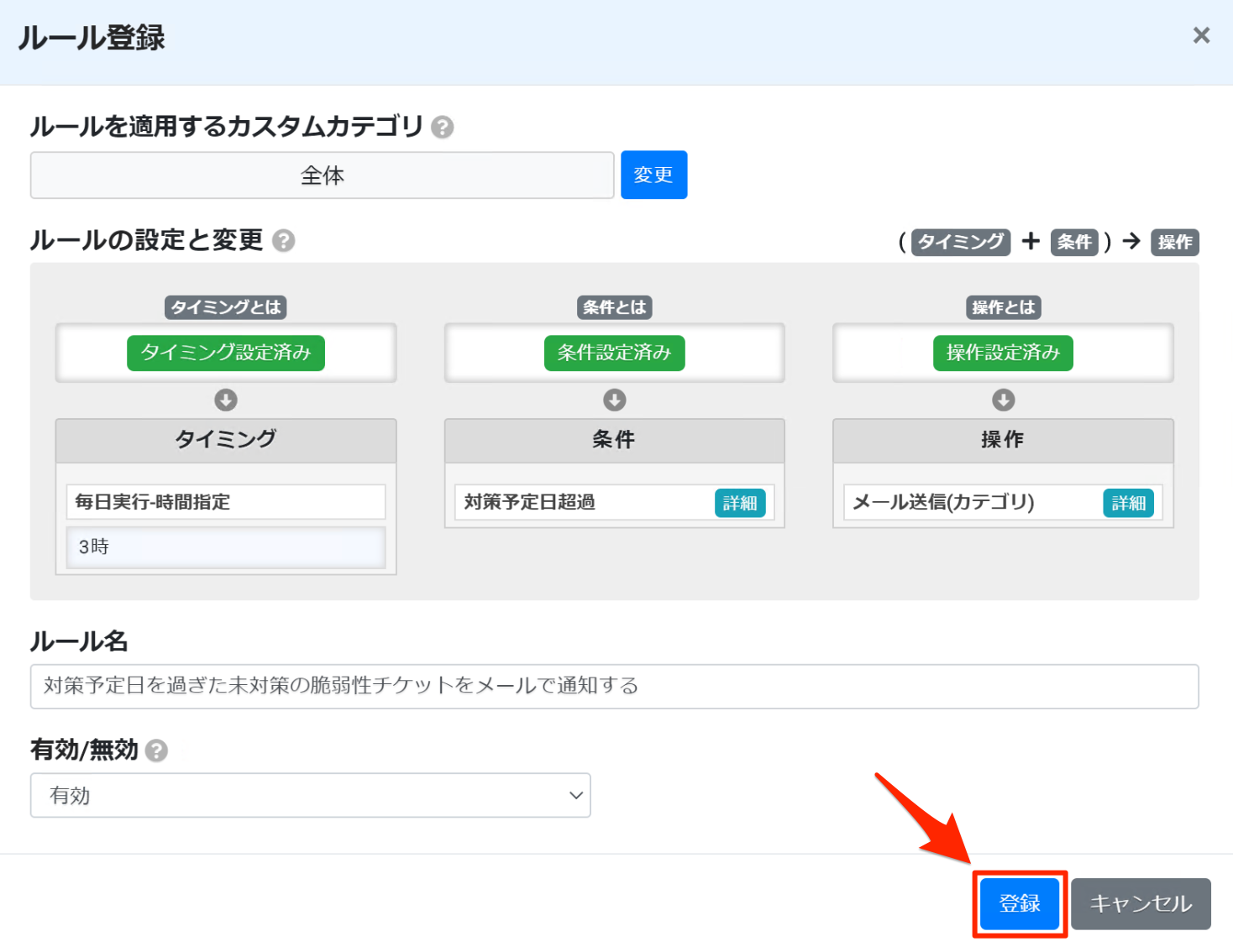Click the 操作 badge in formula legend
Screen dimensions: 1233x952
tap(1174, 242)
